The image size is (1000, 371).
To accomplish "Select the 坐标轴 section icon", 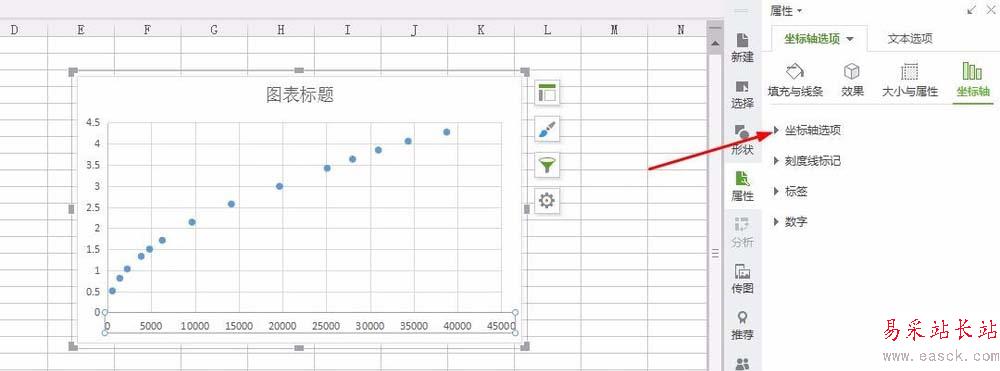I will coord(972,82).
